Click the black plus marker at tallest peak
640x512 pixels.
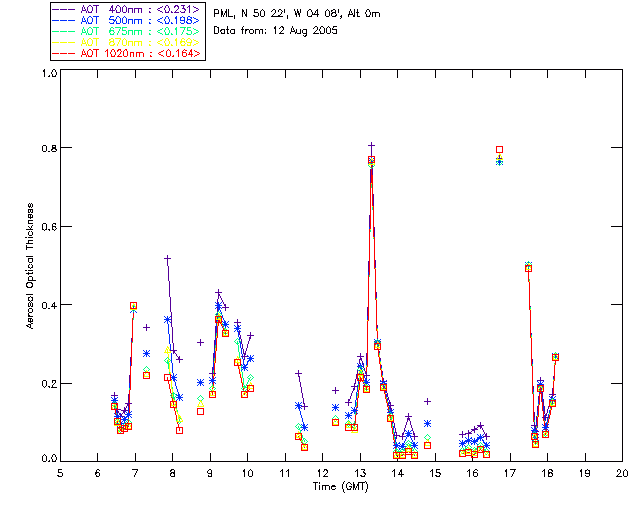point(371,146)
